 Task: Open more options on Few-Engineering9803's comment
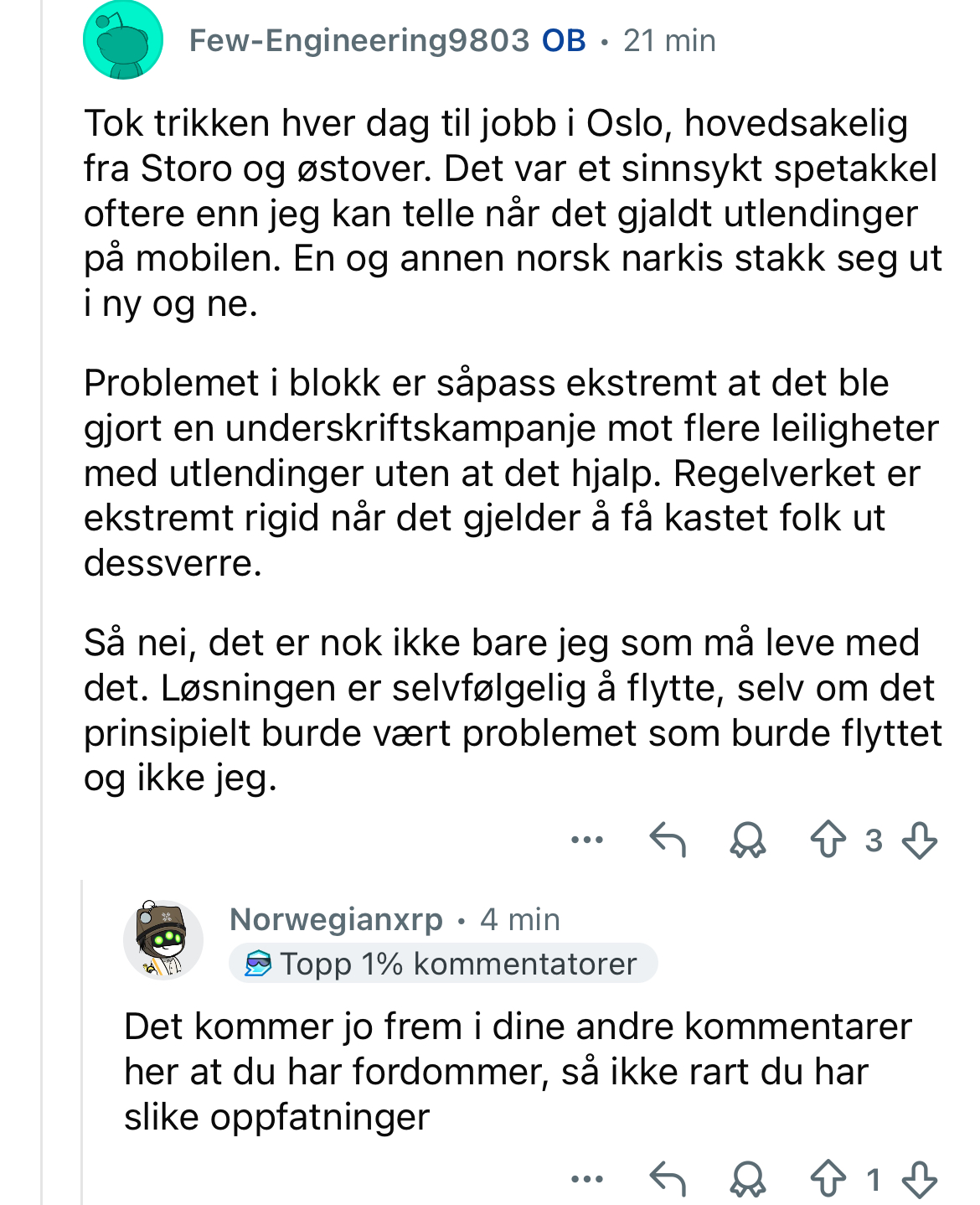[586, 840]
